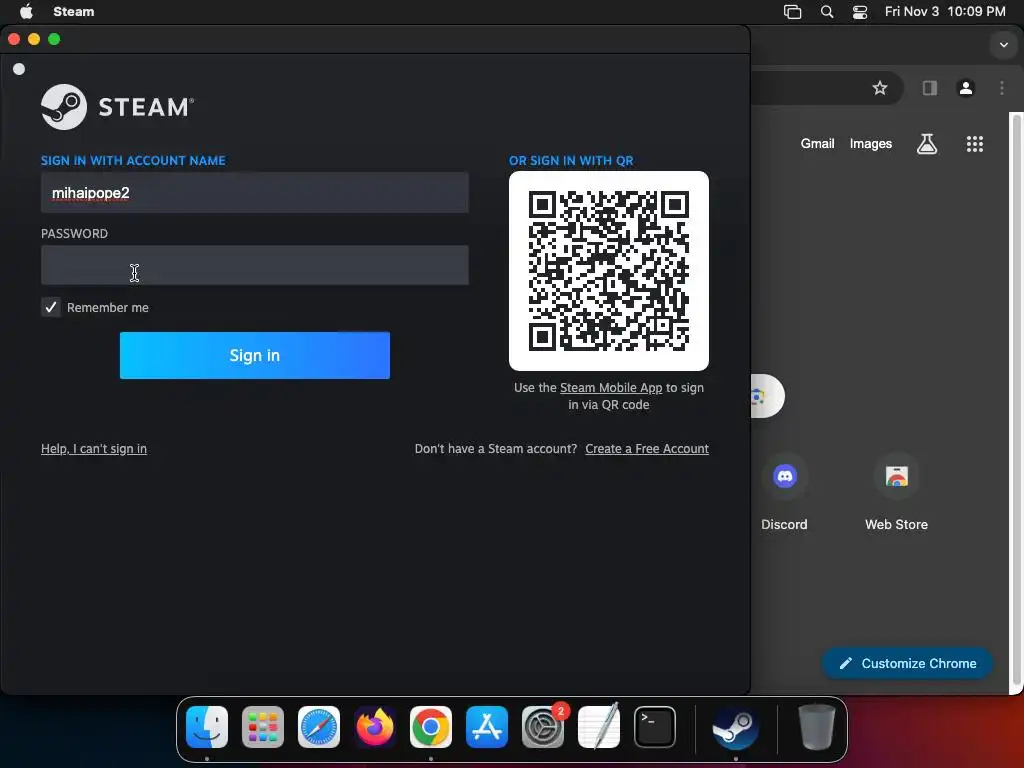Open the Steam Mobile App link
Viewport: 1024px width, 768px height.
click(611, 387)
